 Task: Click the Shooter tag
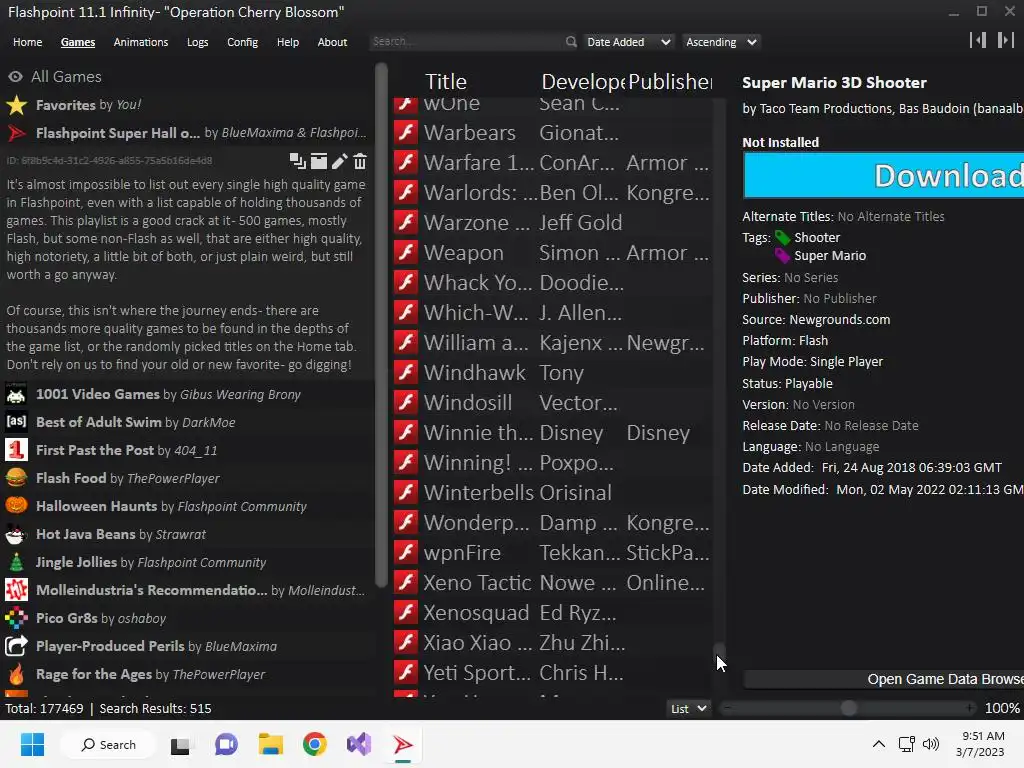coord(816,237)
